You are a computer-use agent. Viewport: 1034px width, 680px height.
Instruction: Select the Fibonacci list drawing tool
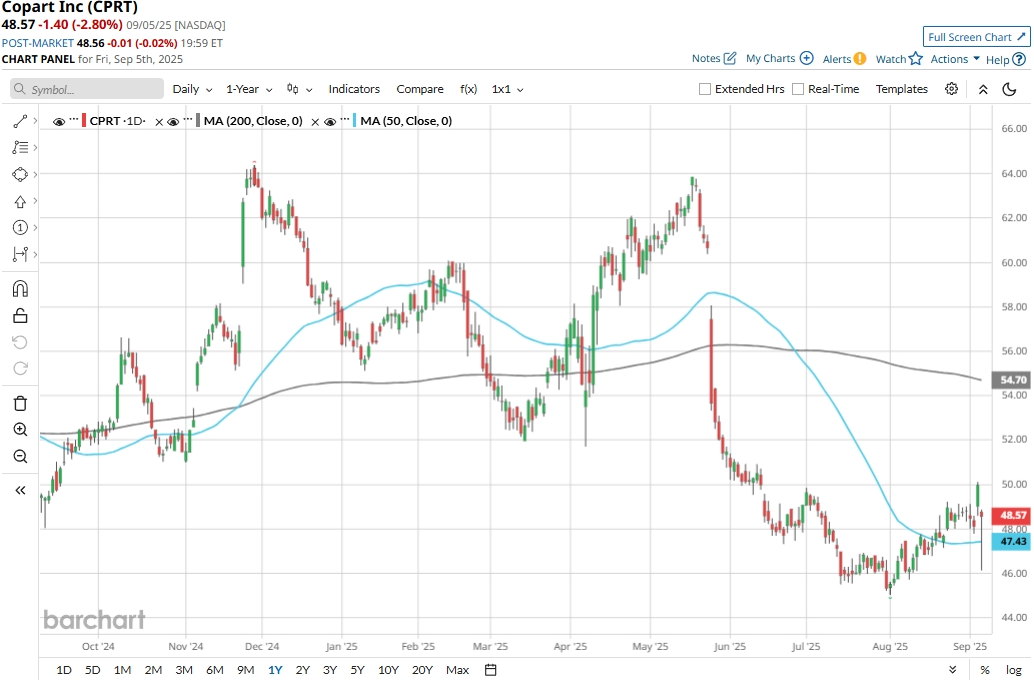coord(20,148)
